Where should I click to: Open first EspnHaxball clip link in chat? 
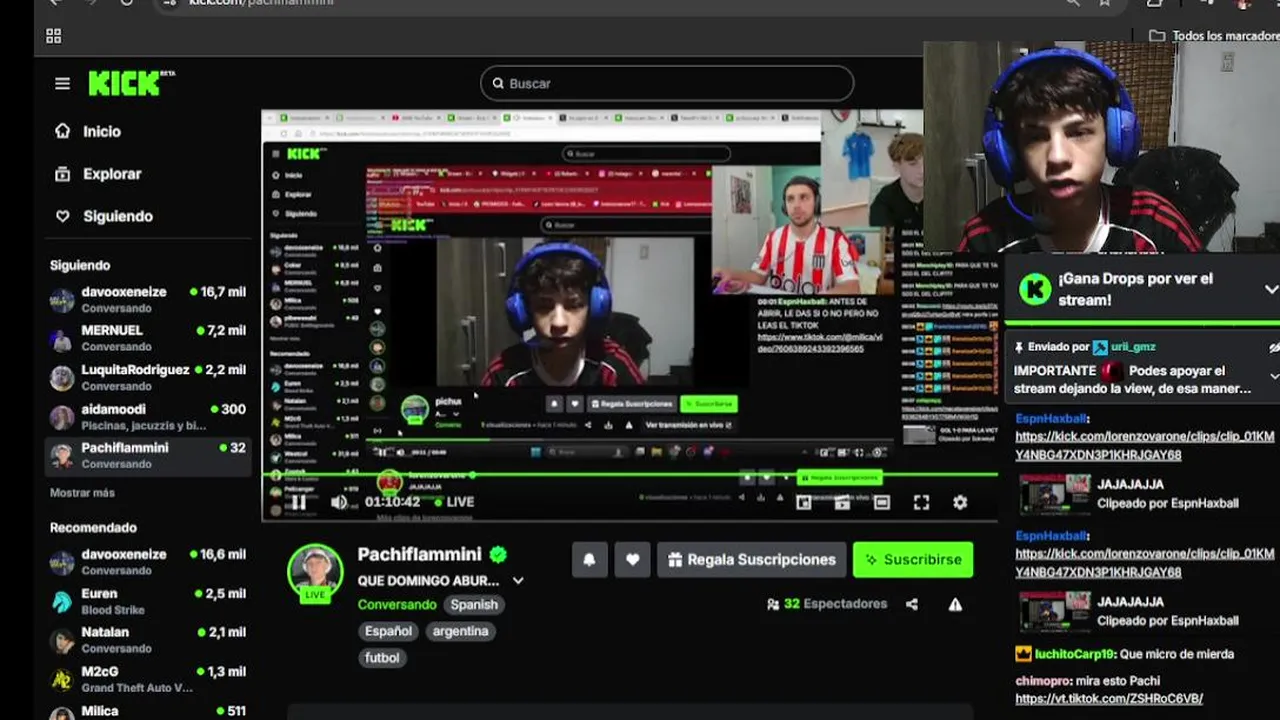[x=1145, y=446]
